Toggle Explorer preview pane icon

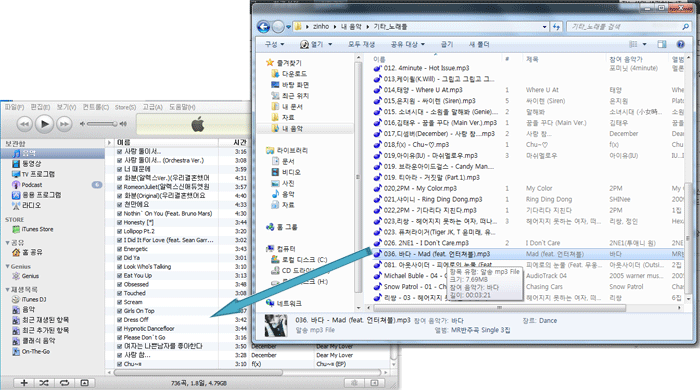662,44
